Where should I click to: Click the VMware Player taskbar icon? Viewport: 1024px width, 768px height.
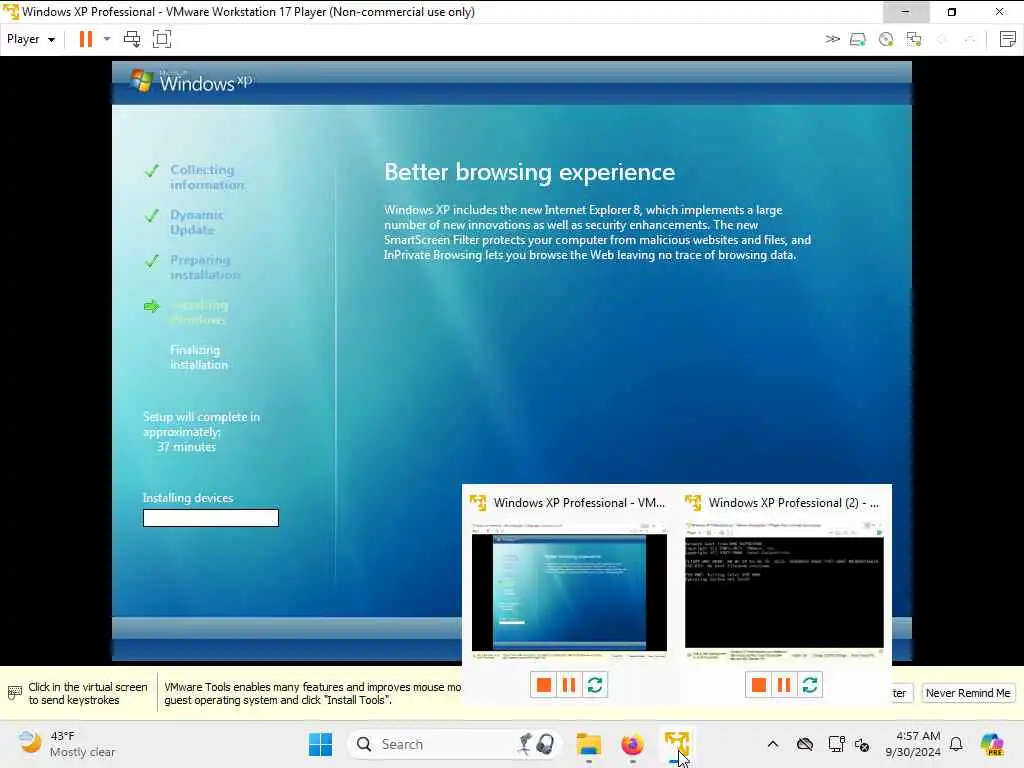point(677,744)
